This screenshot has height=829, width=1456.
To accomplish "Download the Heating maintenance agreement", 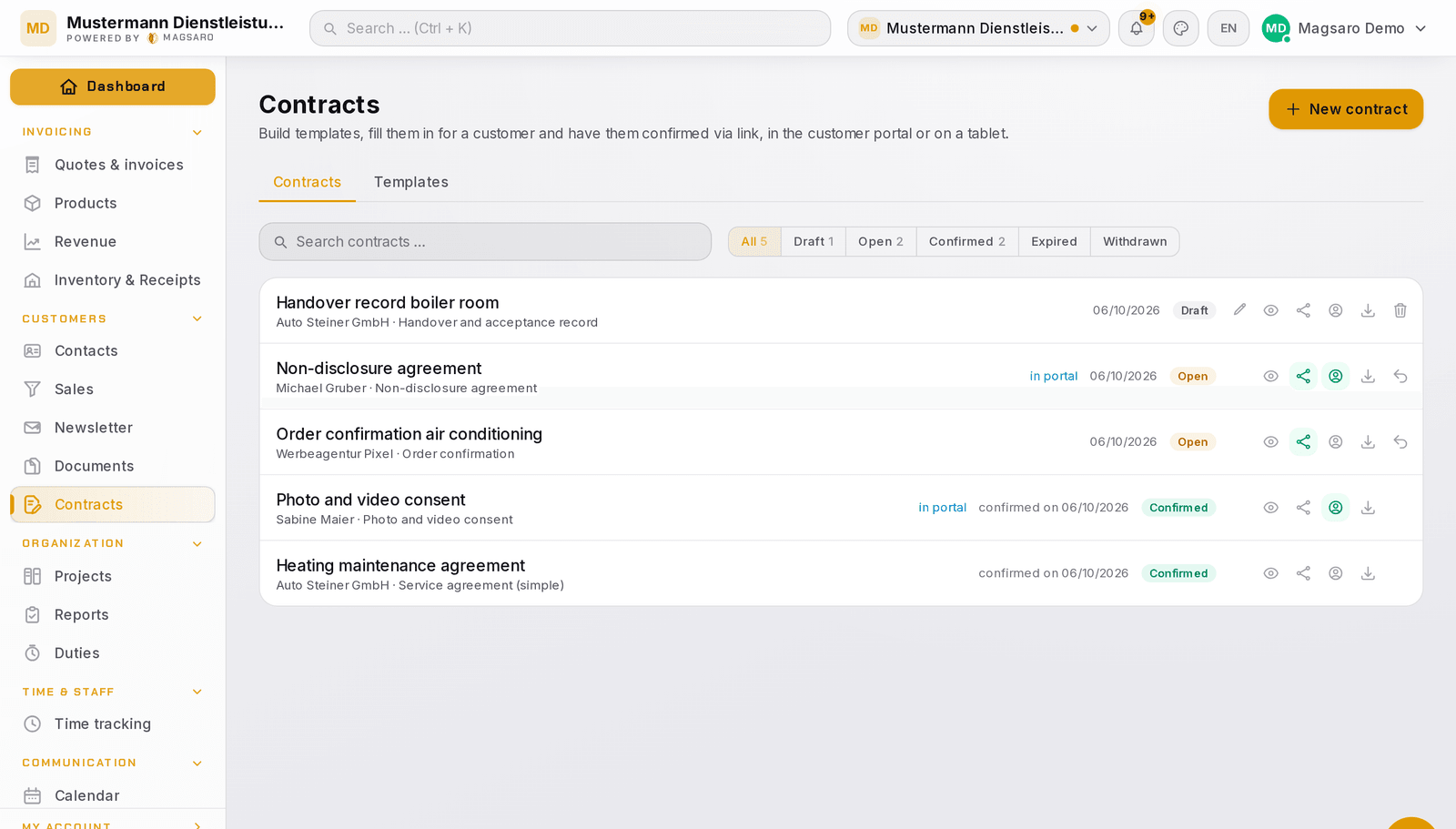I will coord(1368,573).
